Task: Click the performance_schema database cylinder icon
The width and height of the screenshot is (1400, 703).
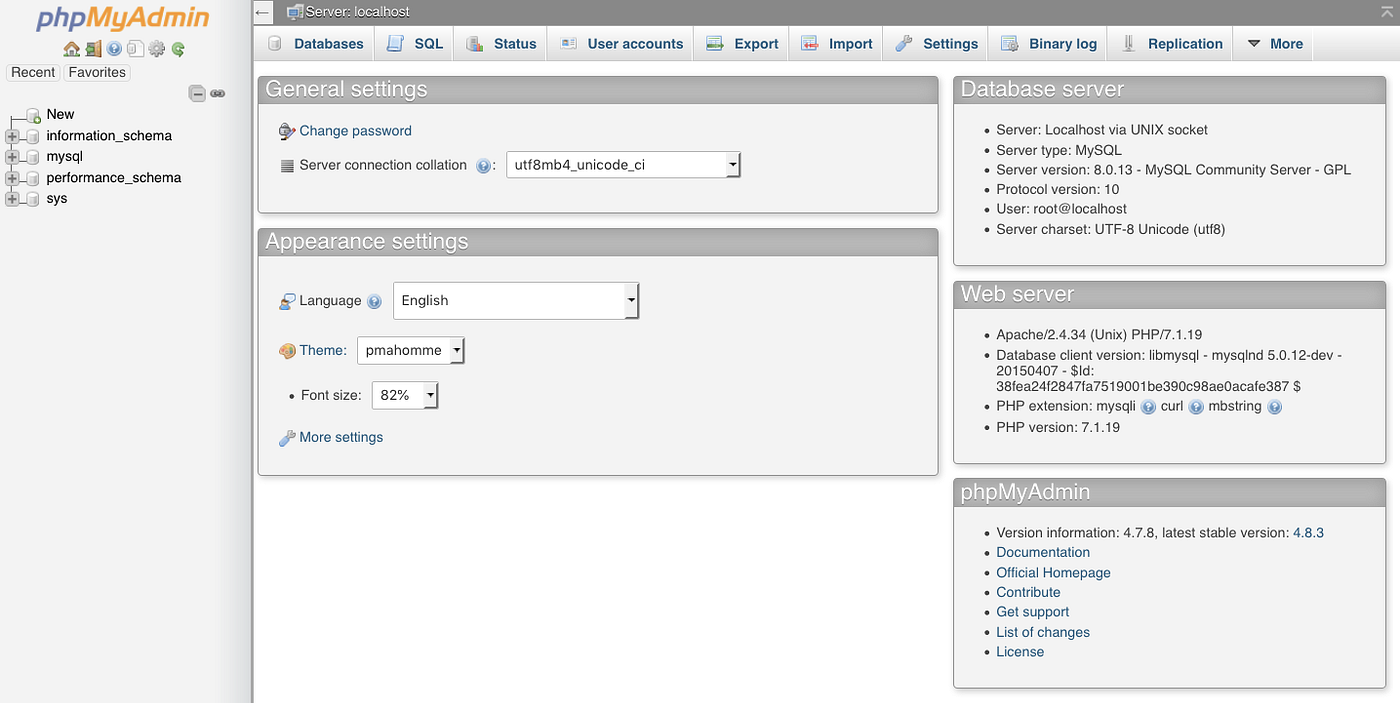Action: (33, 178)
